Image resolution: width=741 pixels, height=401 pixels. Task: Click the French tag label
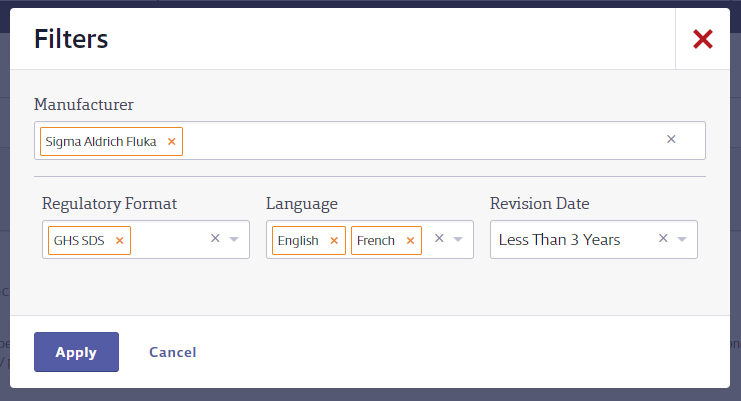376,240
